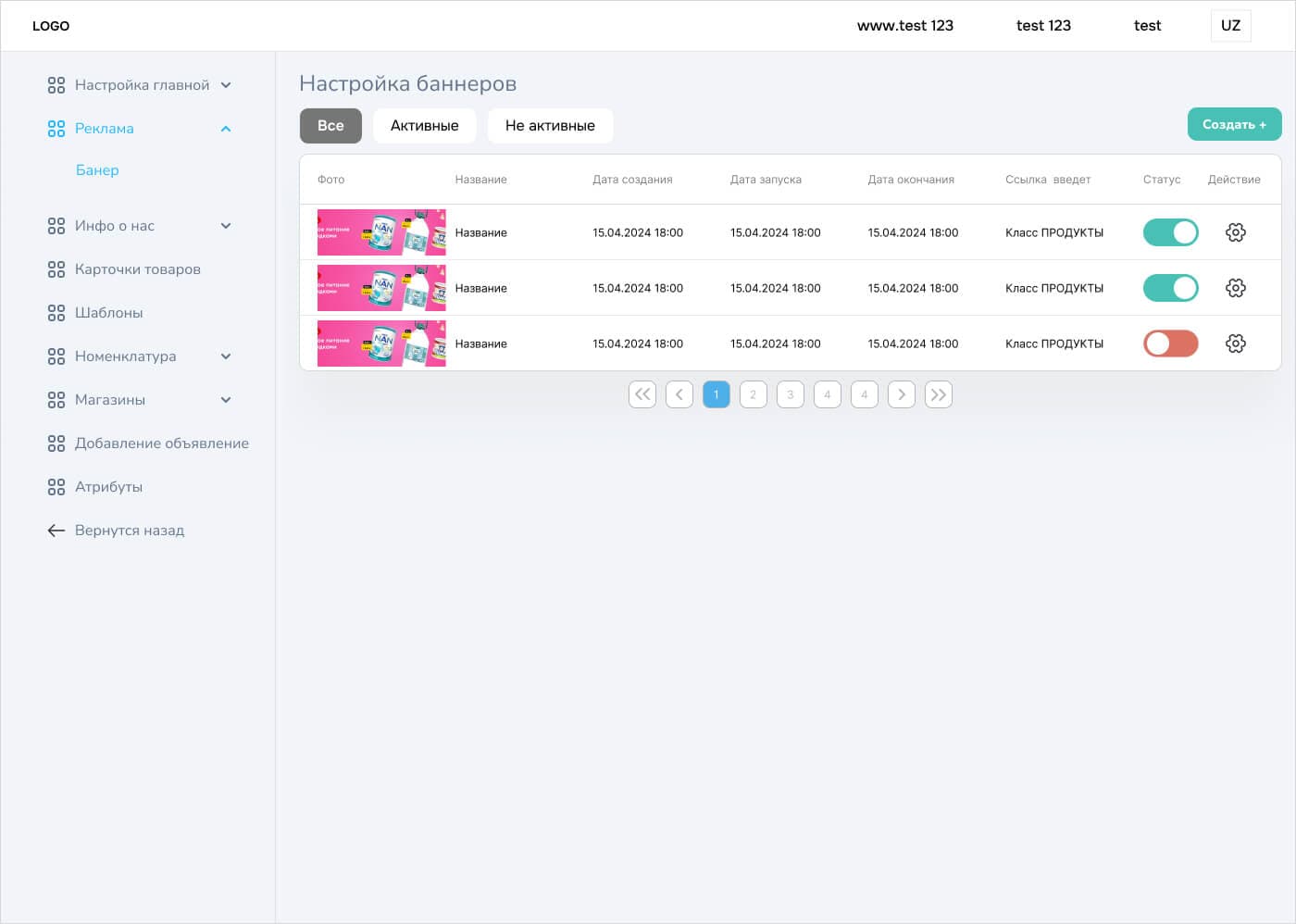The width and height of the screenshot is (1296, 924).
Task: Open the UZ language selector
Action: click(x=1230, y=26)
